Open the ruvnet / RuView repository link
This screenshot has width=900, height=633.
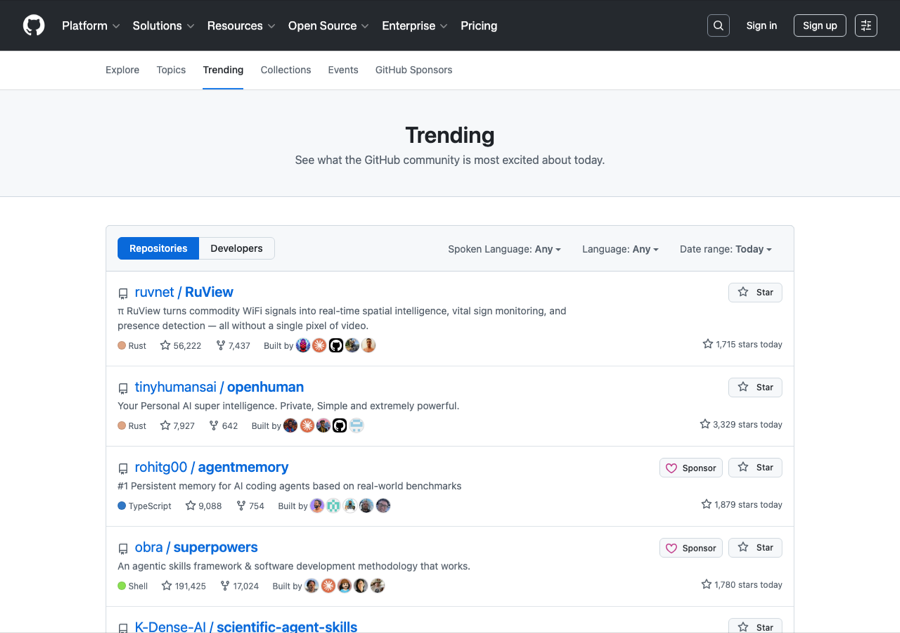coord(184,292)
